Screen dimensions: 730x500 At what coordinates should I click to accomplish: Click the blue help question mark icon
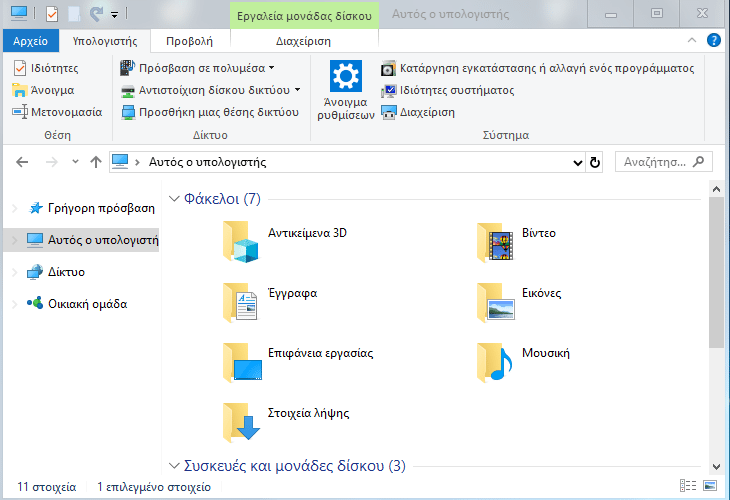coord(714,41)
